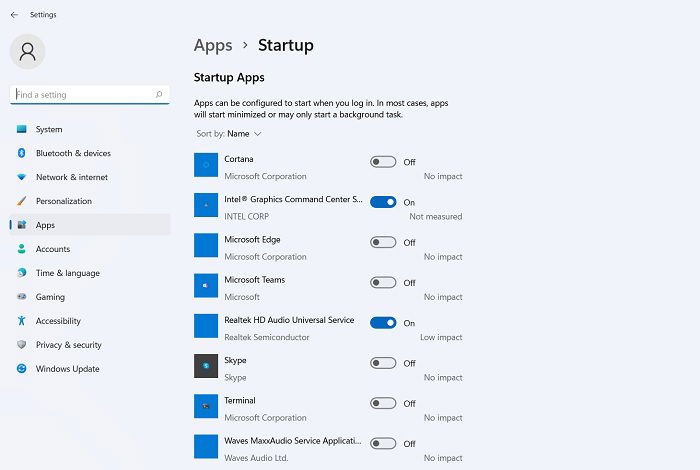
Task: Select Accessibility in sidebar
Action: click(x=90, y=320)
